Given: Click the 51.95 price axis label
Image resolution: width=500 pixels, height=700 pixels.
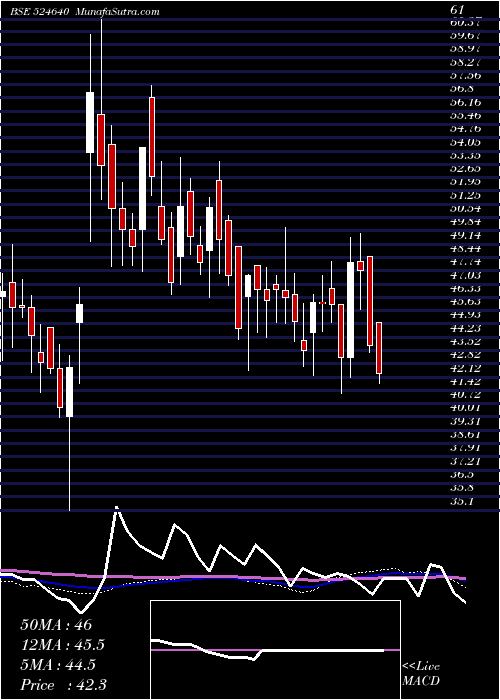Looking at the screenshot, I should click(x=466, y=182).
